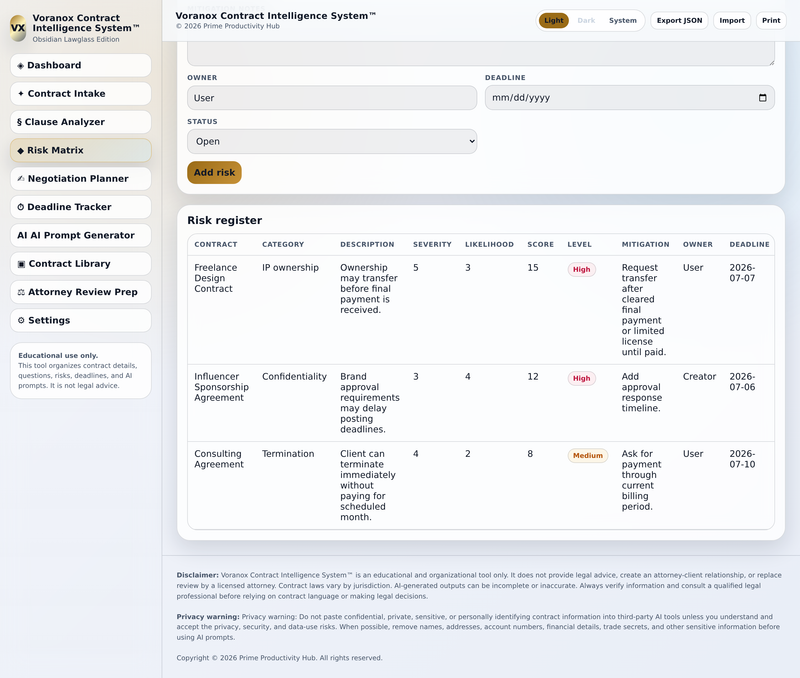The width and height of the screenshot is (800, 678).
Task: Click the Deadline date field
Action: 630,98
